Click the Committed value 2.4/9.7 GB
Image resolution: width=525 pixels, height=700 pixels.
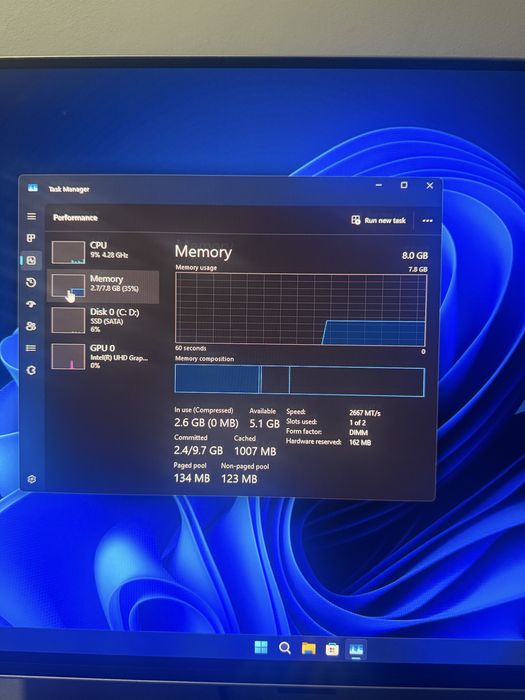198,450
